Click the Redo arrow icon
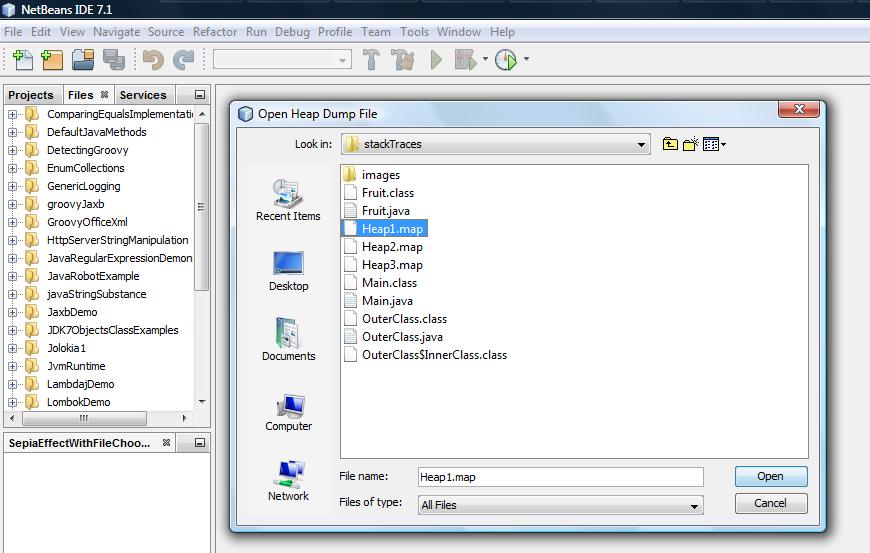 tap(184, 59)
